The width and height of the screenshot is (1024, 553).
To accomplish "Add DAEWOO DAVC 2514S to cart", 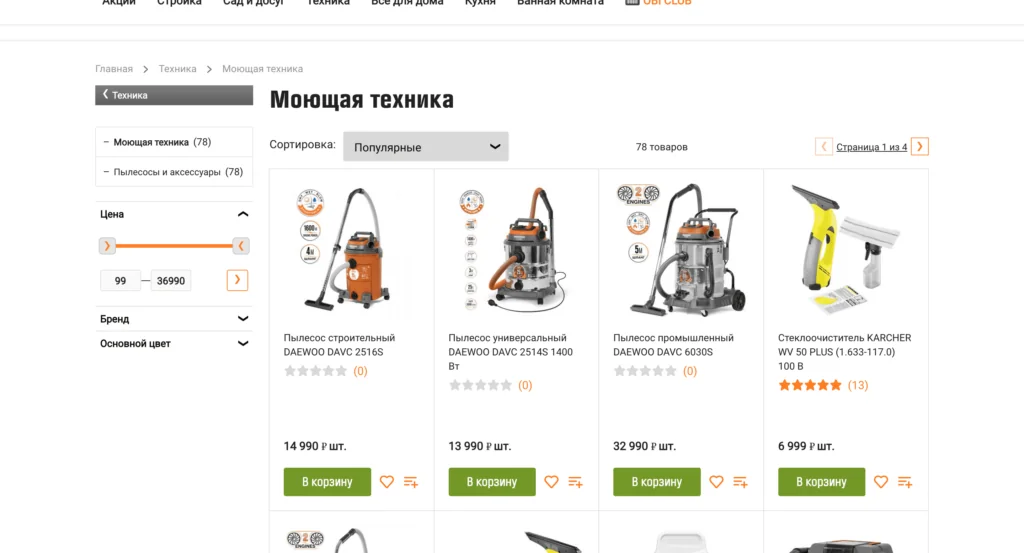I will click(x=492, y=482).
